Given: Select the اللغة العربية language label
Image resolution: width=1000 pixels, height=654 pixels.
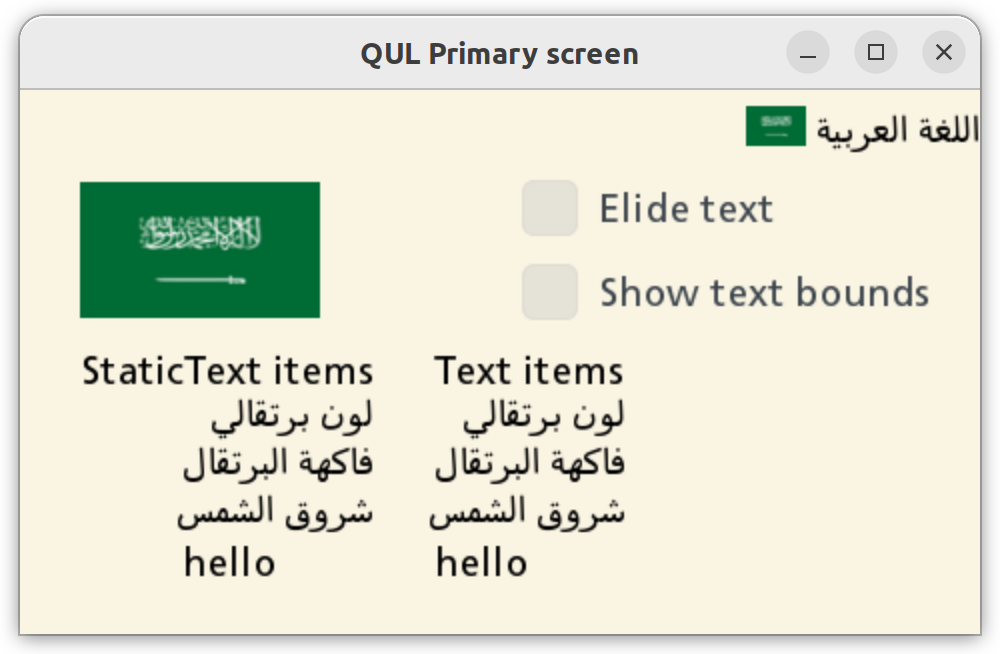Looking at the screenshot, I should coord(897,130).
